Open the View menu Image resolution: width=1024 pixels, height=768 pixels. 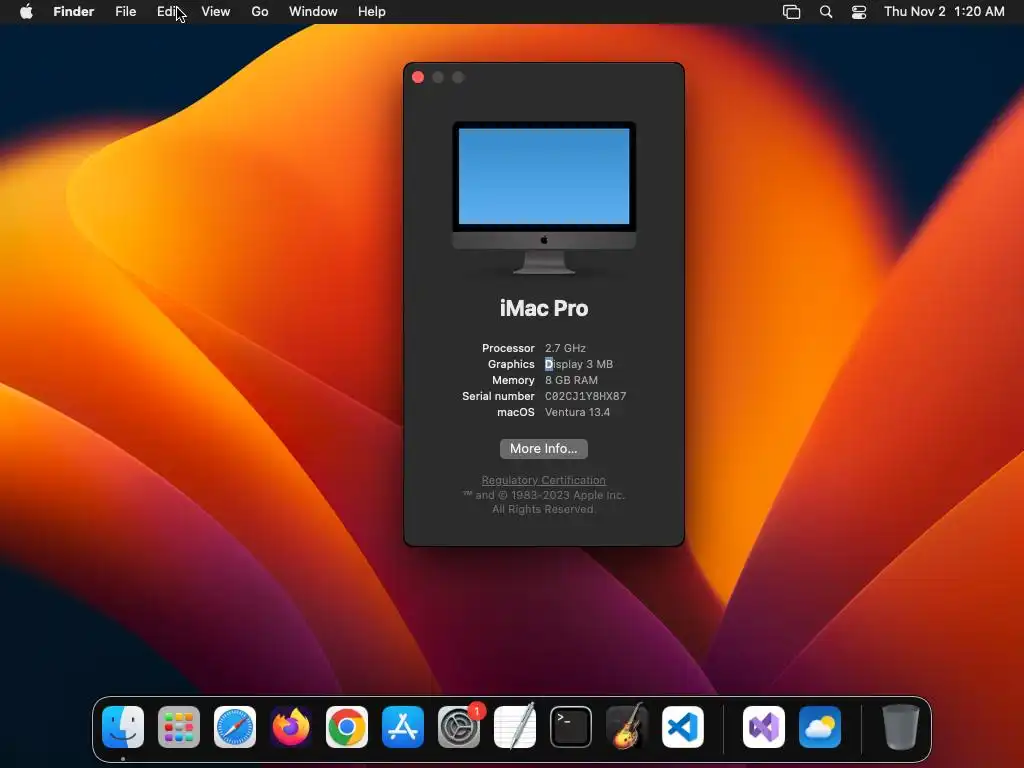click(x=216, y=12)
